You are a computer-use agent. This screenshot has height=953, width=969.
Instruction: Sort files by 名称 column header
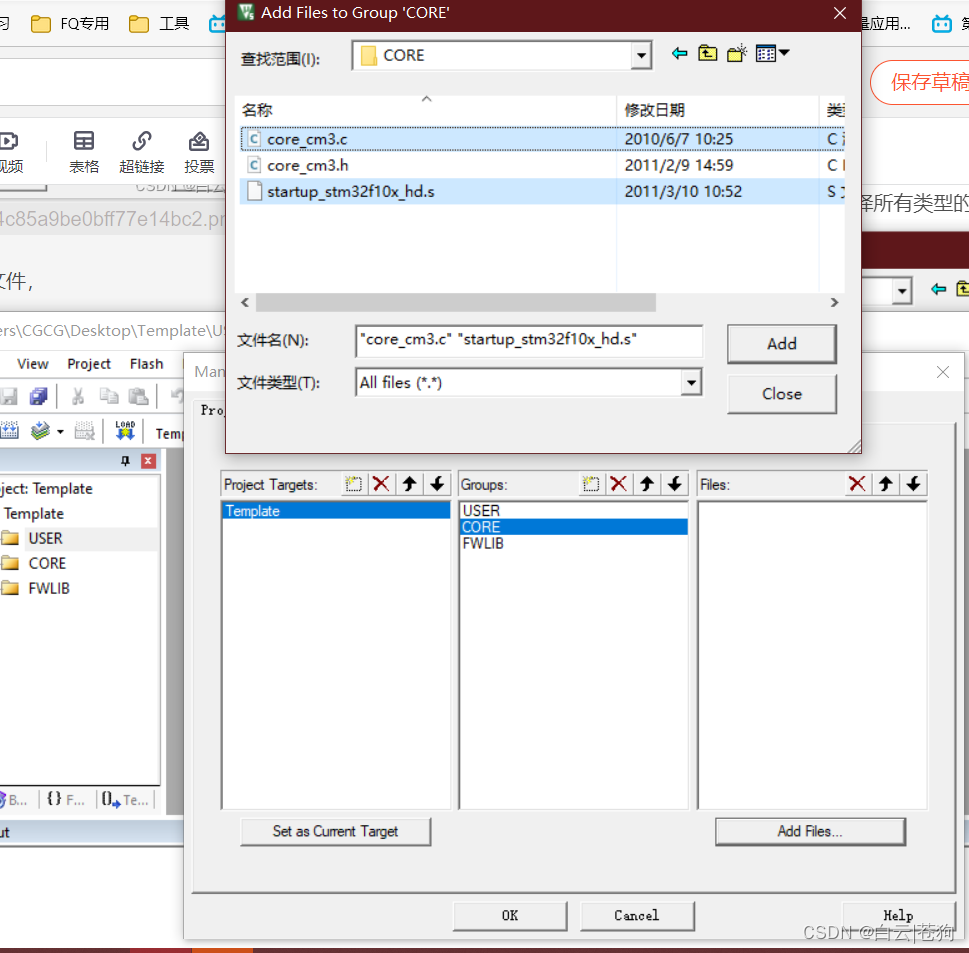tap(426, 110)
